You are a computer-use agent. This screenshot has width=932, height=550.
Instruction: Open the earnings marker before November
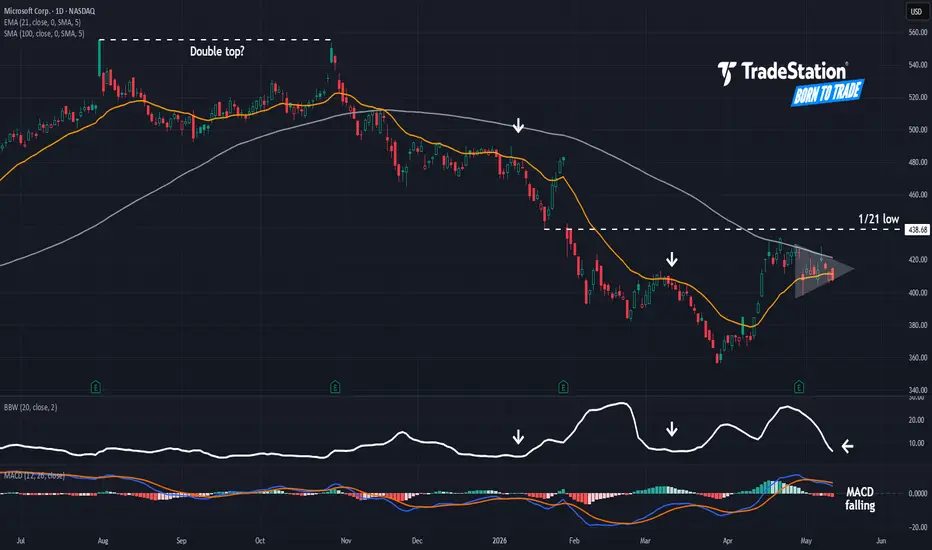335,388
